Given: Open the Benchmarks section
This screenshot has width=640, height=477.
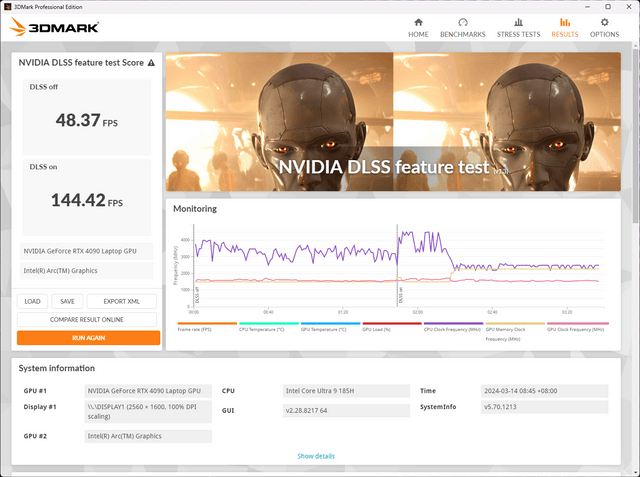Looking at the screenshot, I should tap(462, 28).
